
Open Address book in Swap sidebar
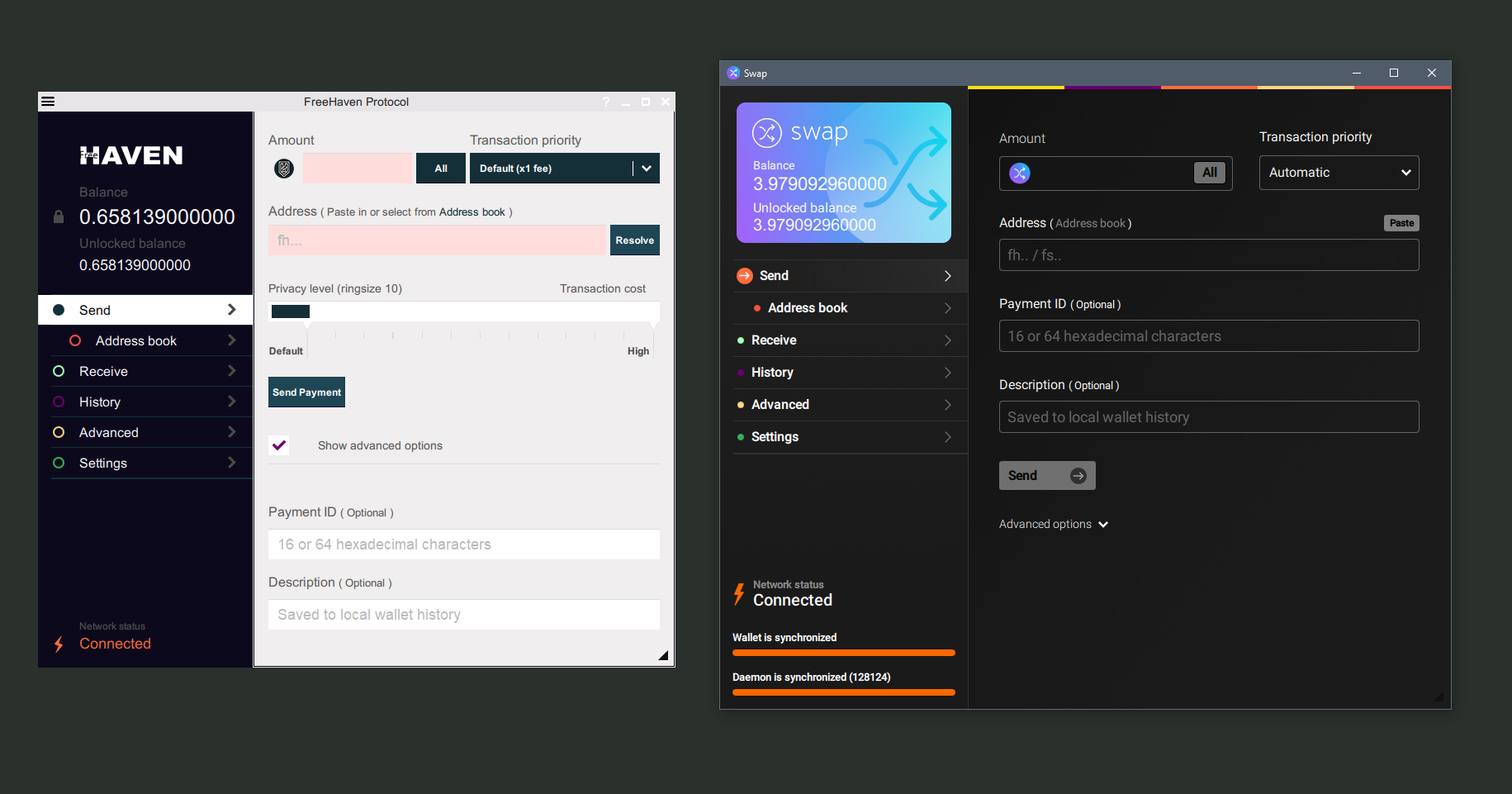851,308
